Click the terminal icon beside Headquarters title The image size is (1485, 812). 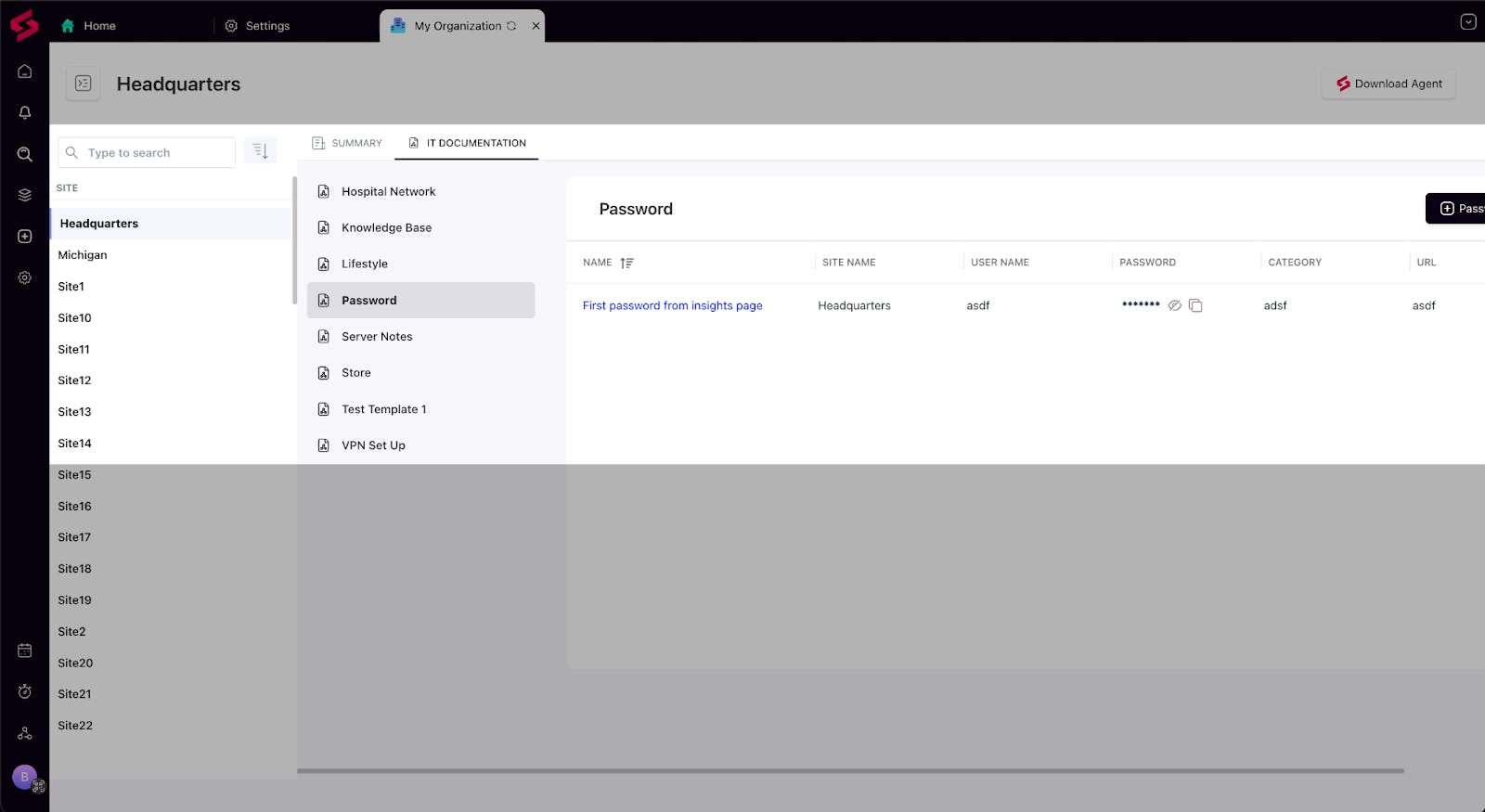click(x=83, y=84)
